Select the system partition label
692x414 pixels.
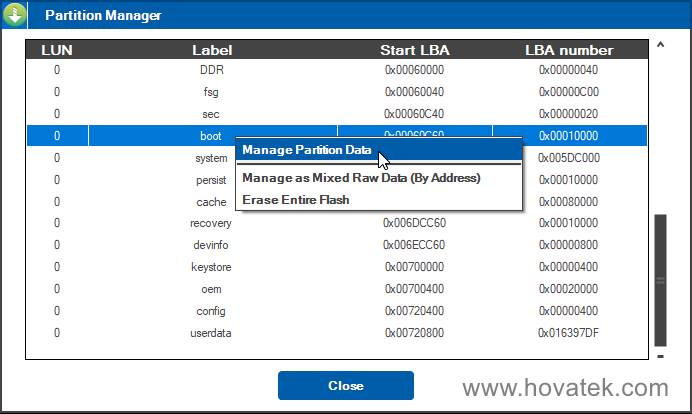click(x=211, y=158)
